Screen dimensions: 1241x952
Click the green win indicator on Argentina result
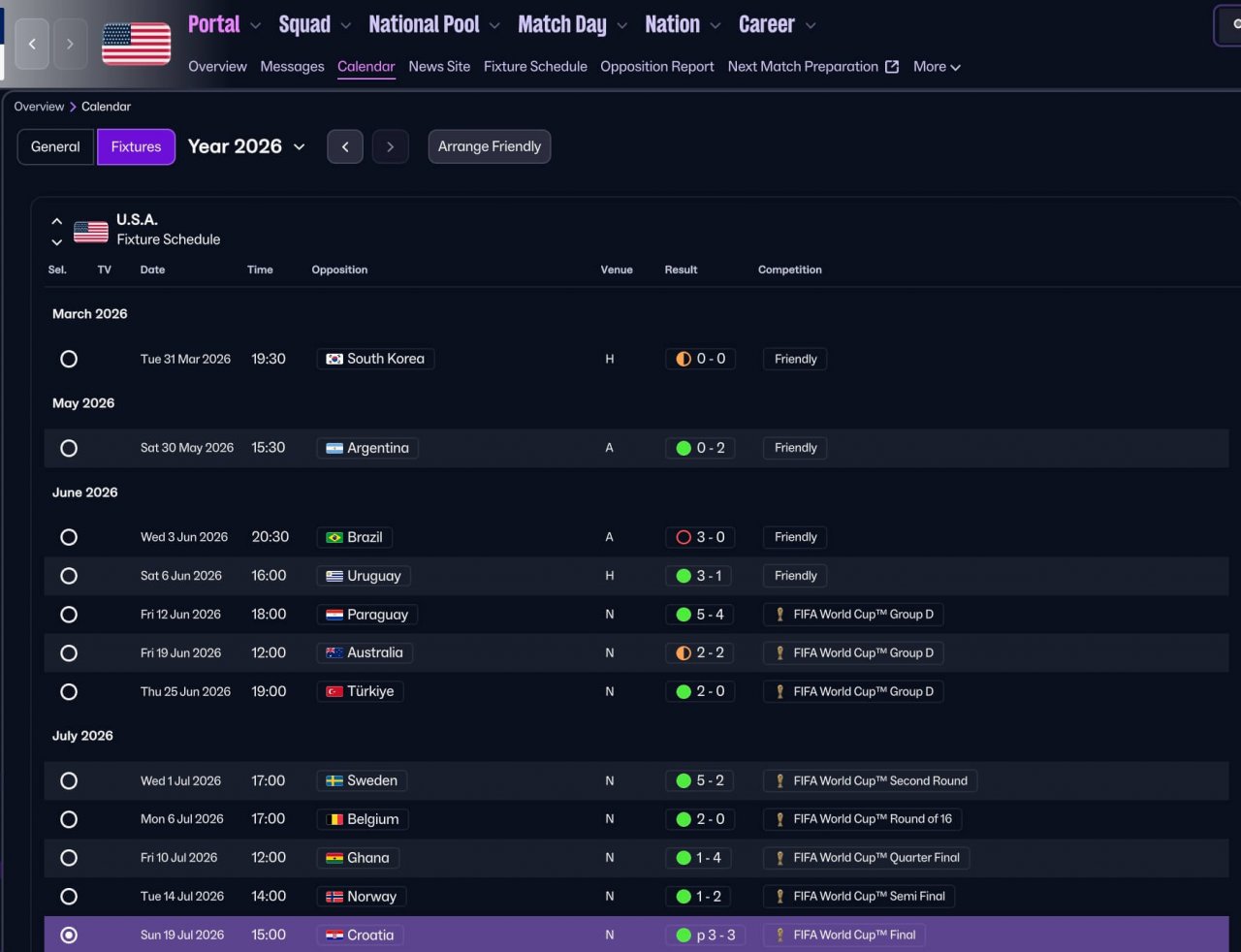[684, 448]
